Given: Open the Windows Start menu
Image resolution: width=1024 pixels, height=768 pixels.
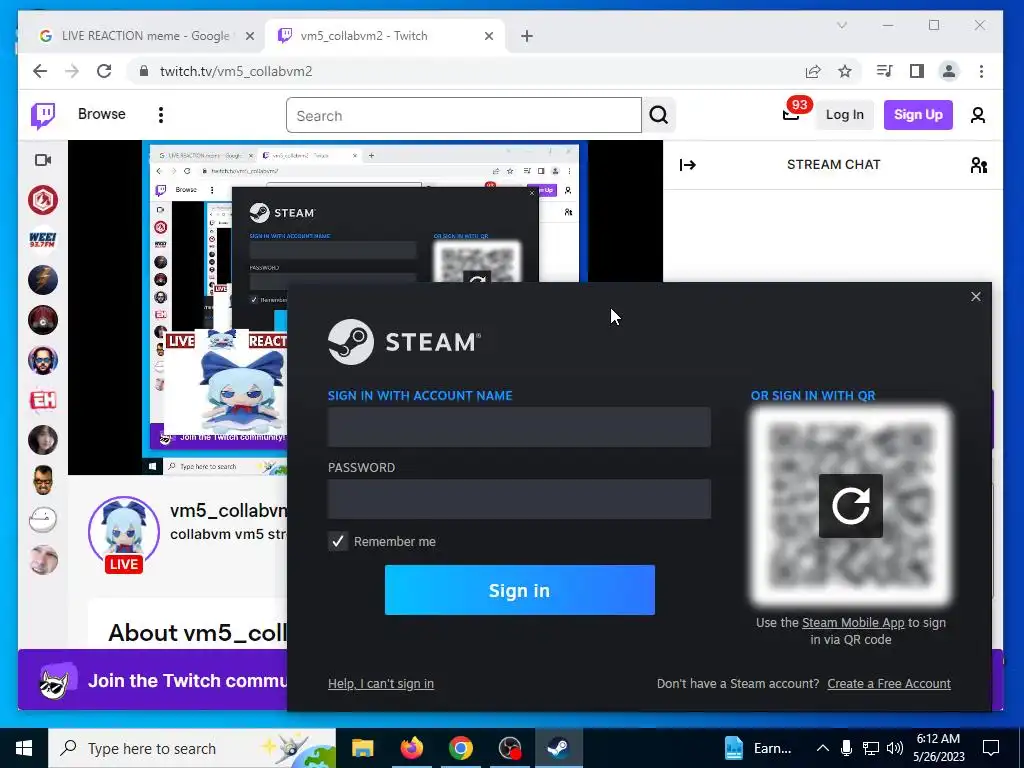Looking at the screenshot, I should 24,748.
